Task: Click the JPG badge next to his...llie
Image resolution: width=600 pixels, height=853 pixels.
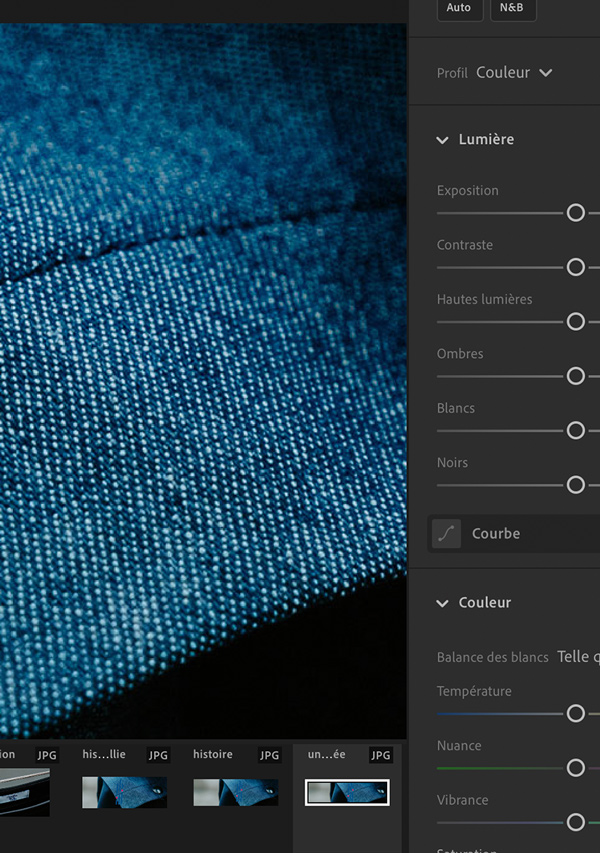Action: click(158, 755)
